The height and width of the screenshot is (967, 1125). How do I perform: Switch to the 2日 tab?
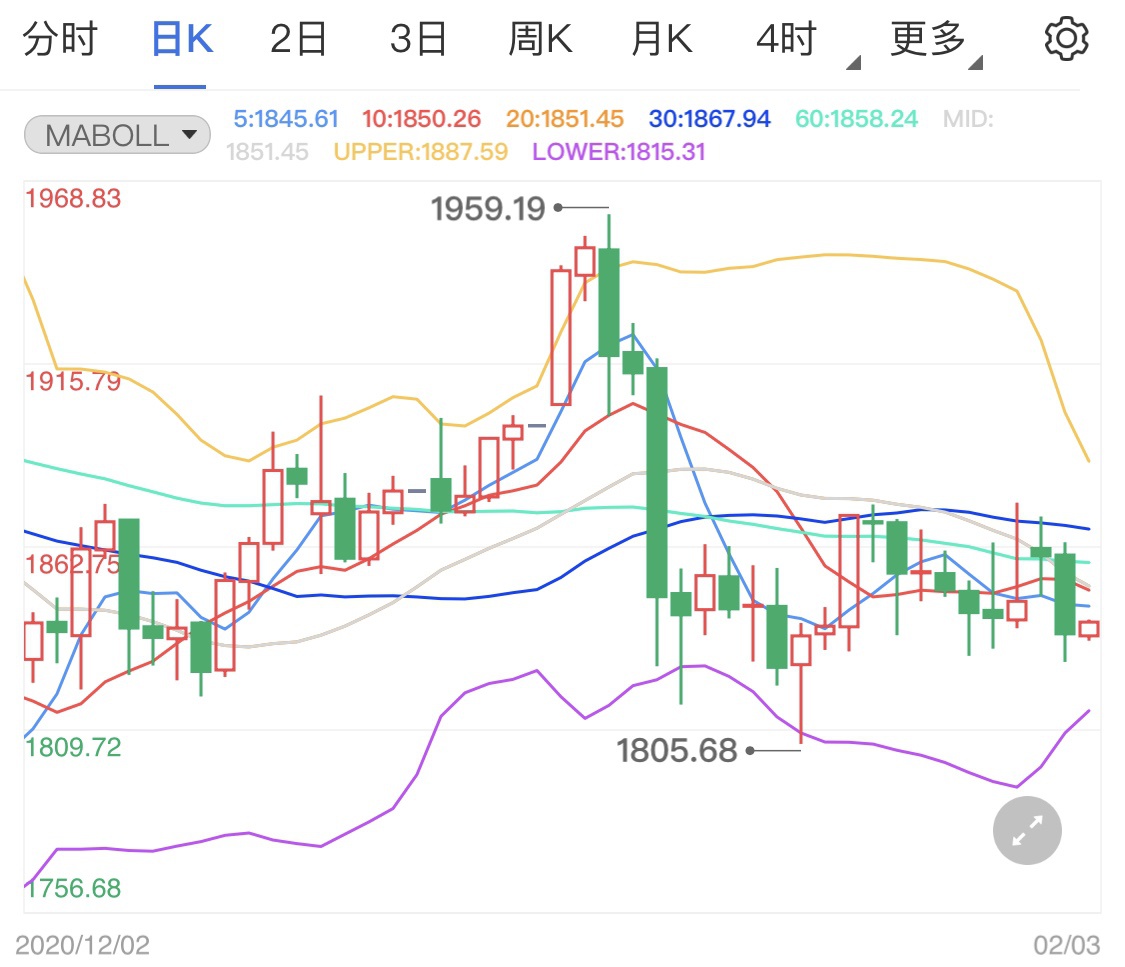pyautogui.click(x=298, y=39)
